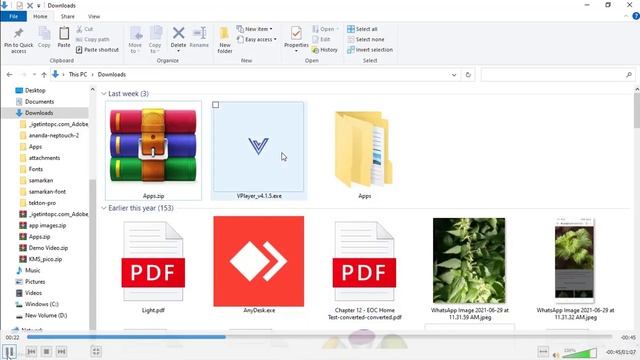Go up one folder level

44,75
